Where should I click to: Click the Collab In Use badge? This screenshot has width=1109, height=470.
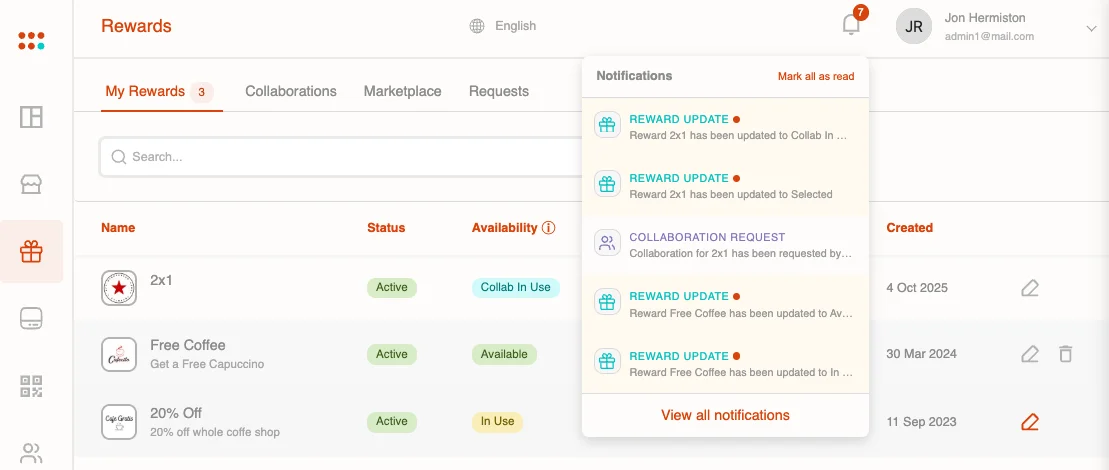[516, 288]
